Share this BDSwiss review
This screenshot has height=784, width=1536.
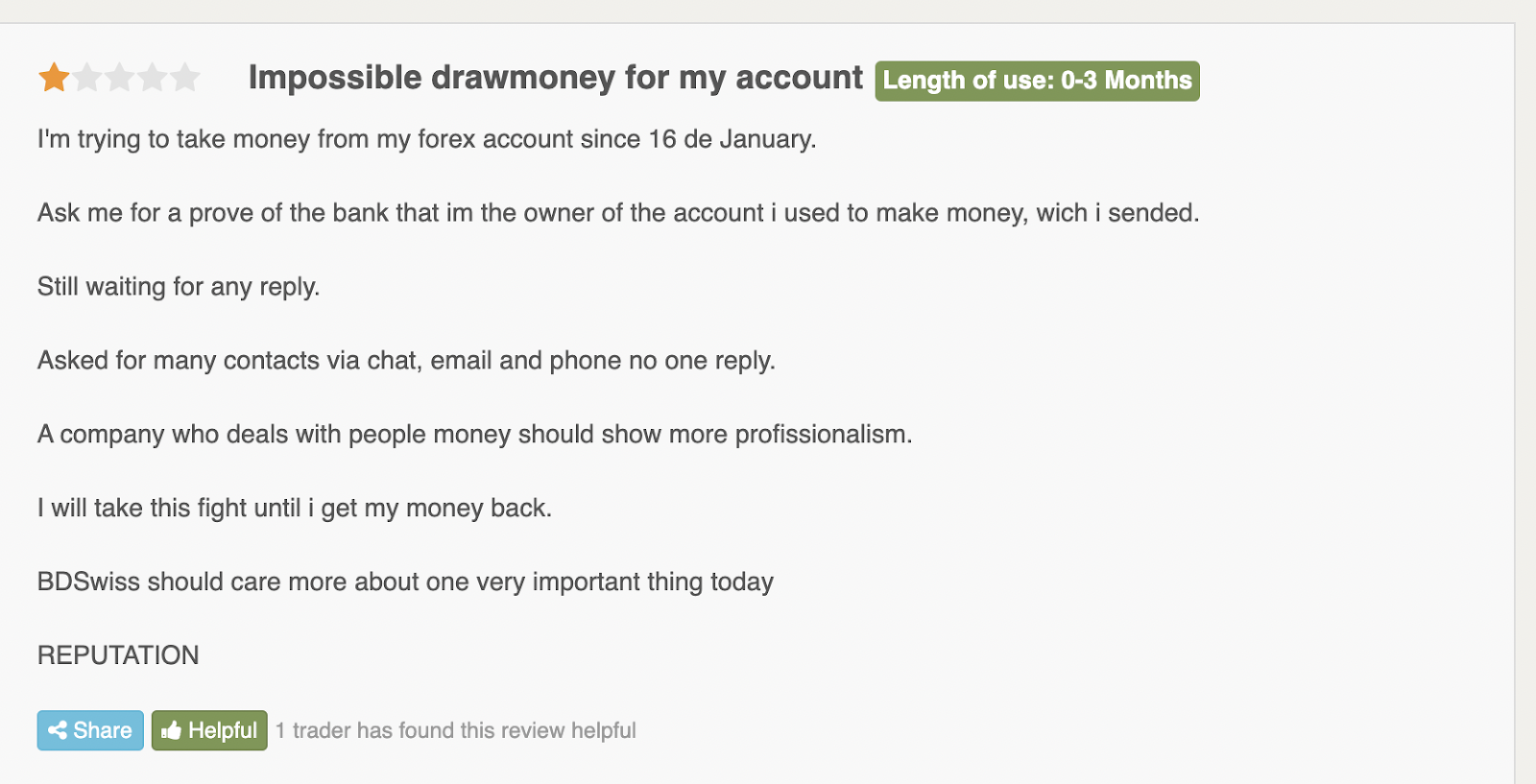(90, 730)
